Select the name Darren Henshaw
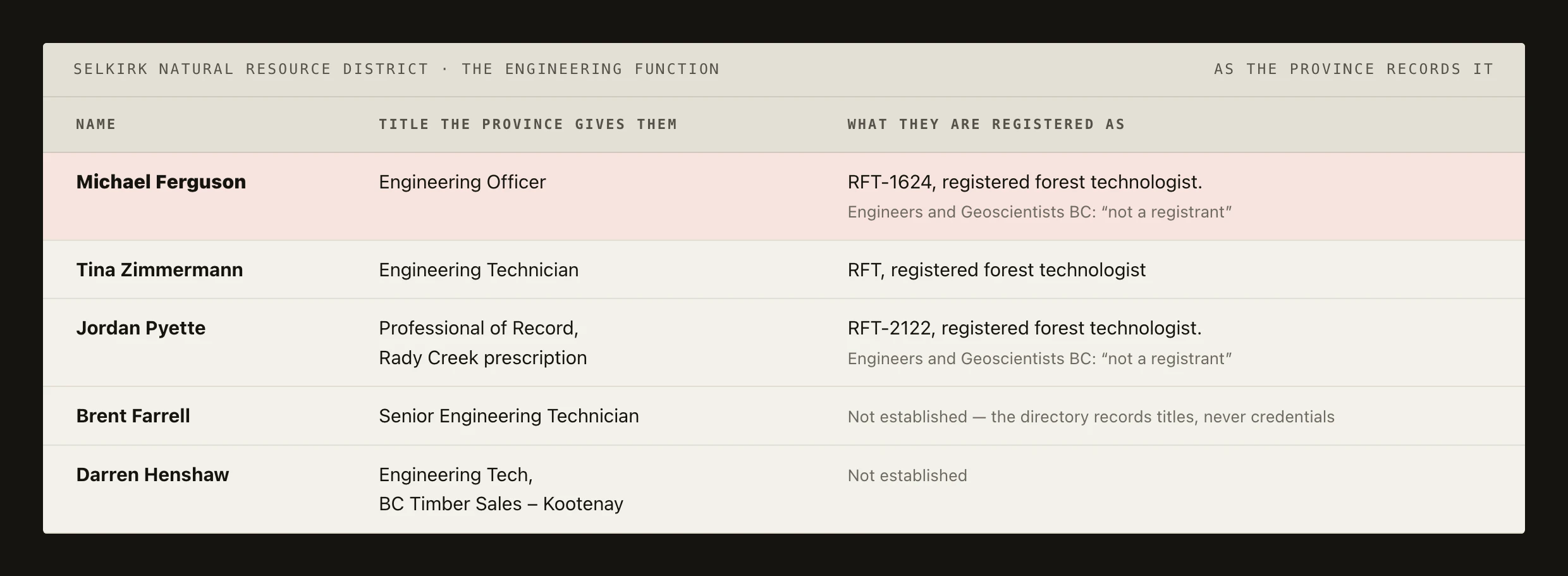1568x576 pixels. [x=152, y=475]
